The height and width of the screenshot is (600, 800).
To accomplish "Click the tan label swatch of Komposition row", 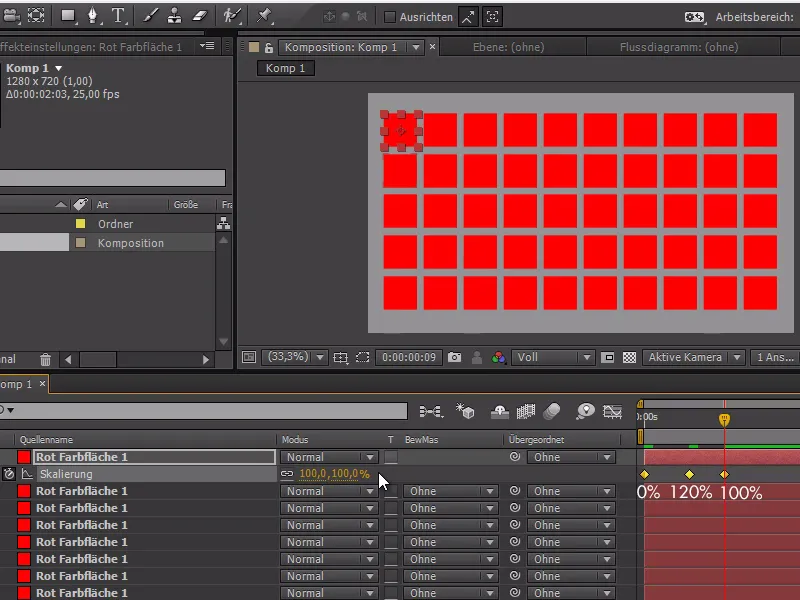I will point(81,242).
